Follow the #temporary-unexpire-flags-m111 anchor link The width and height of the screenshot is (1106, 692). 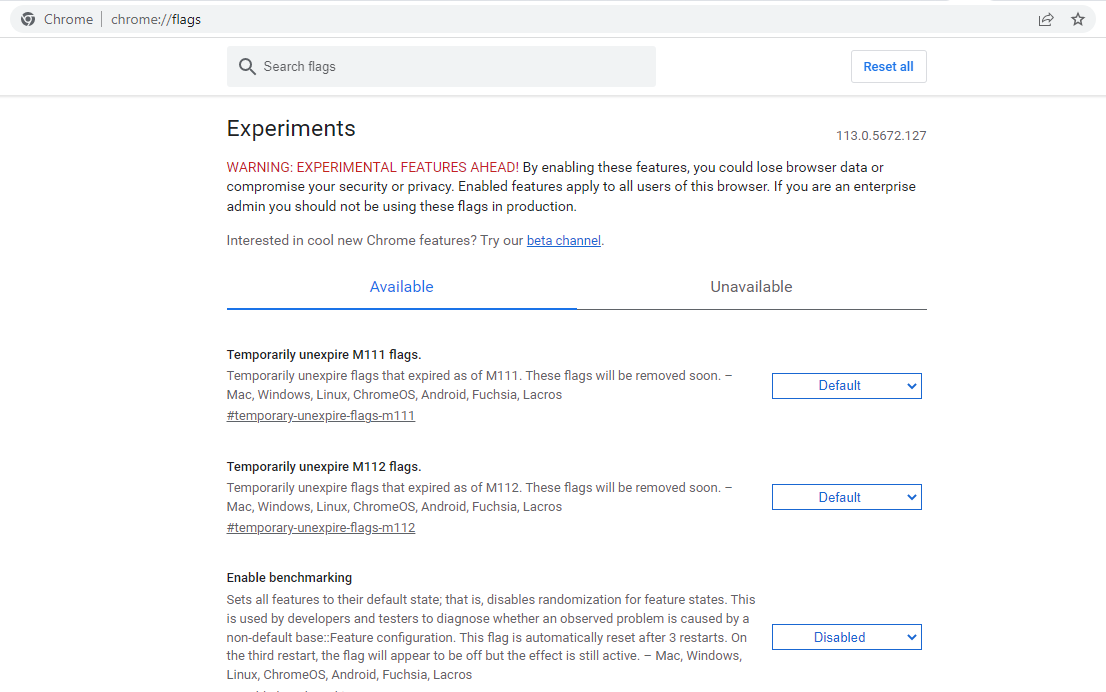pyautogui.click(x=321, y=416)
